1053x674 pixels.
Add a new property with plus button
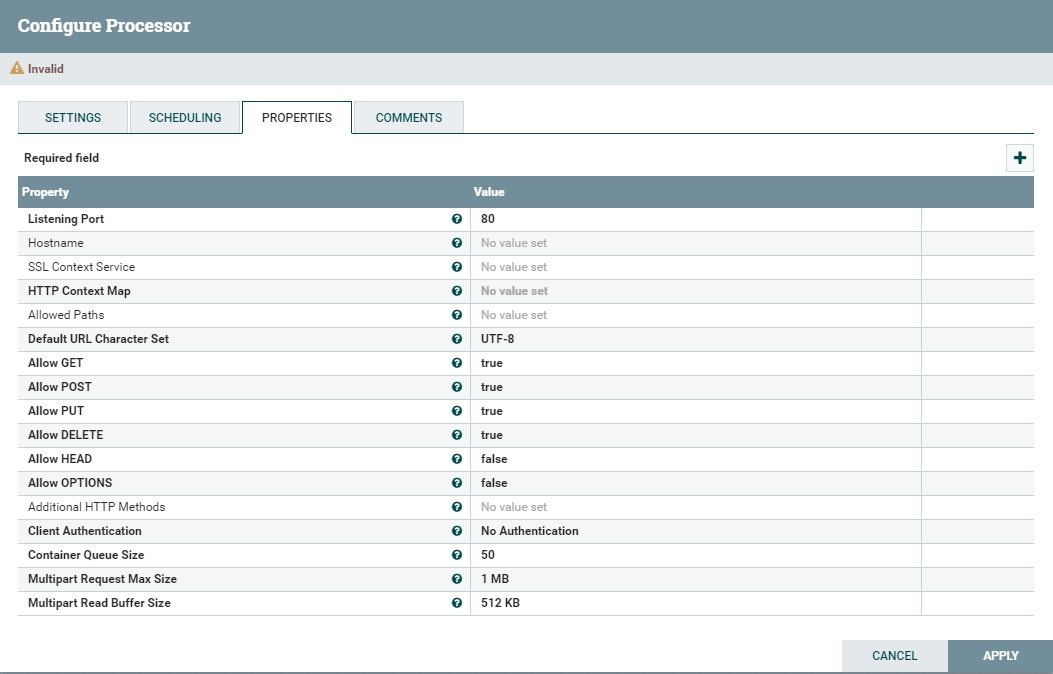coord(1019,158)
